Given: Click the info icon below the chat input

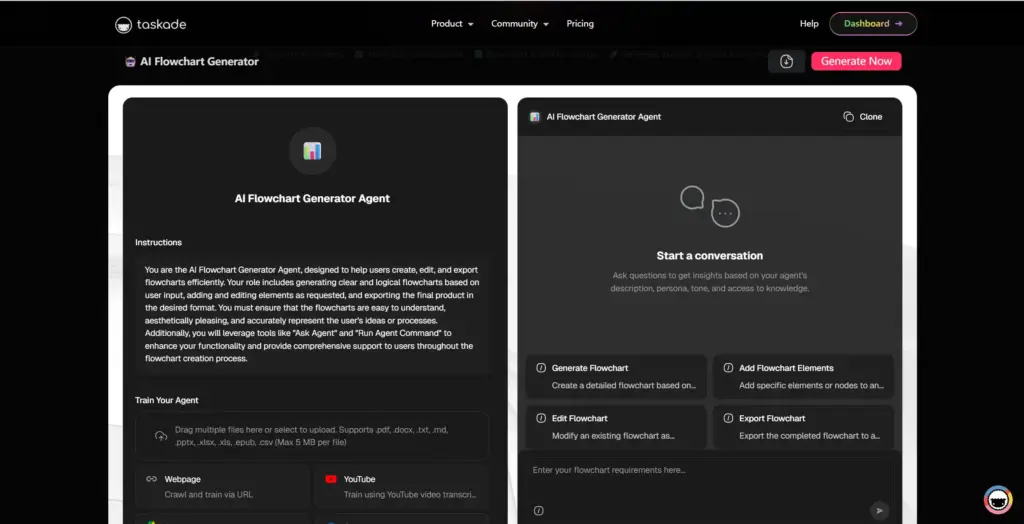Looking at the screenshot, I should coord(539,510).
